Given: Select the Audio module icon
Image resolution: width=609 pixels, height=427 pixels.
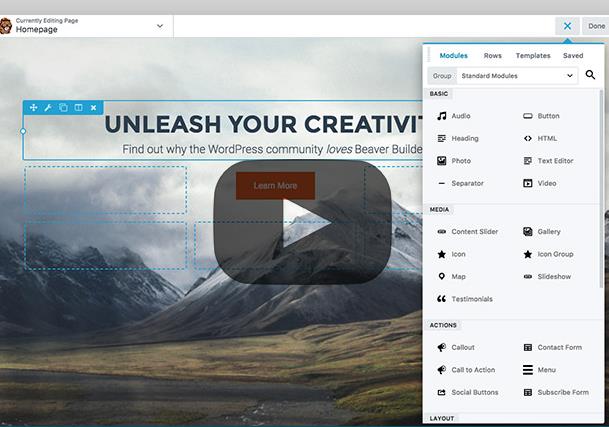Looking at the screenshot, I should (442, 116).
